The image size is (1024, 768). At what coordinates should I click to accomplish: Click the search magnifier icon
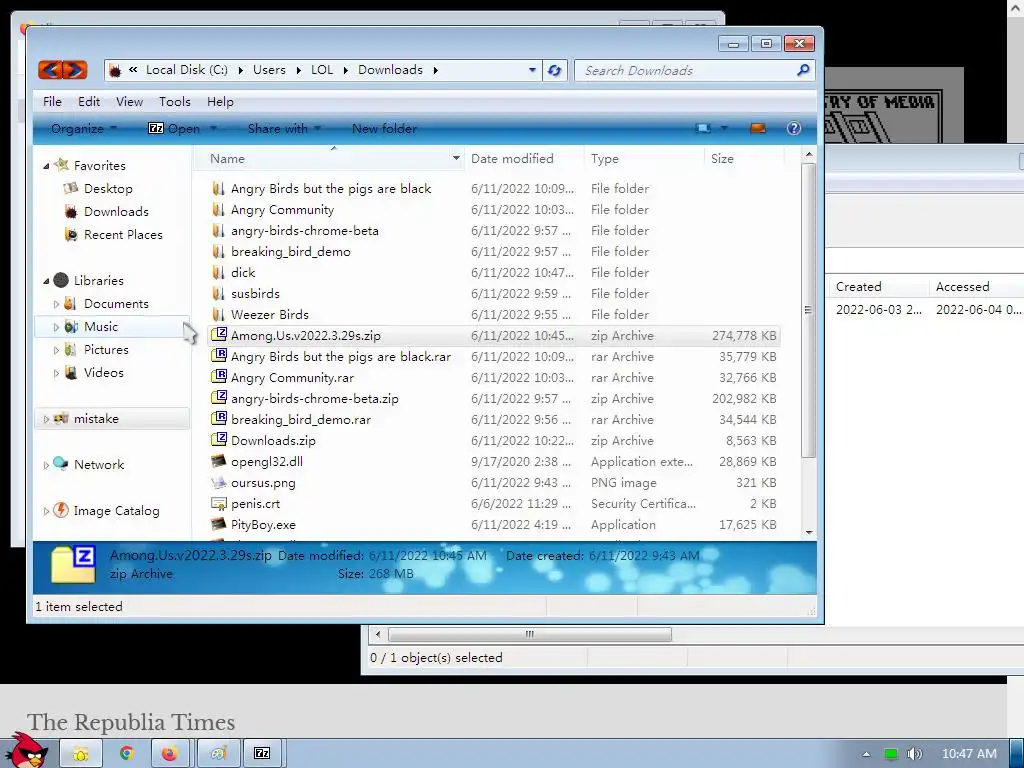[x=803, y=70]
